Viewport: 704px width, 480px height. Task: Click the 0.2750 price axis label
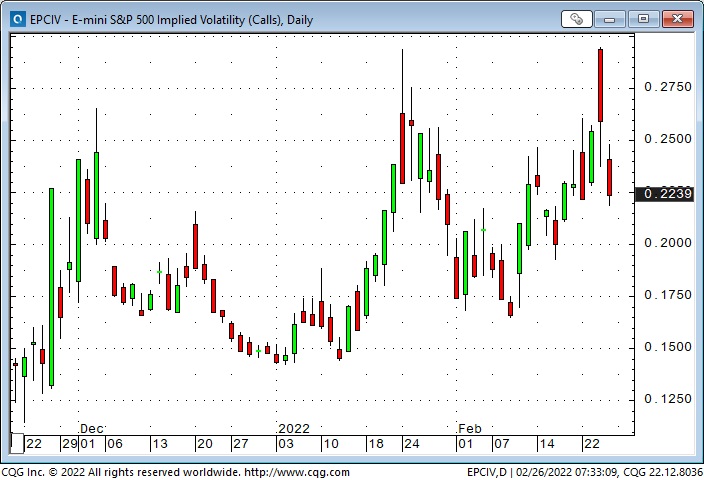coord(668,87)
